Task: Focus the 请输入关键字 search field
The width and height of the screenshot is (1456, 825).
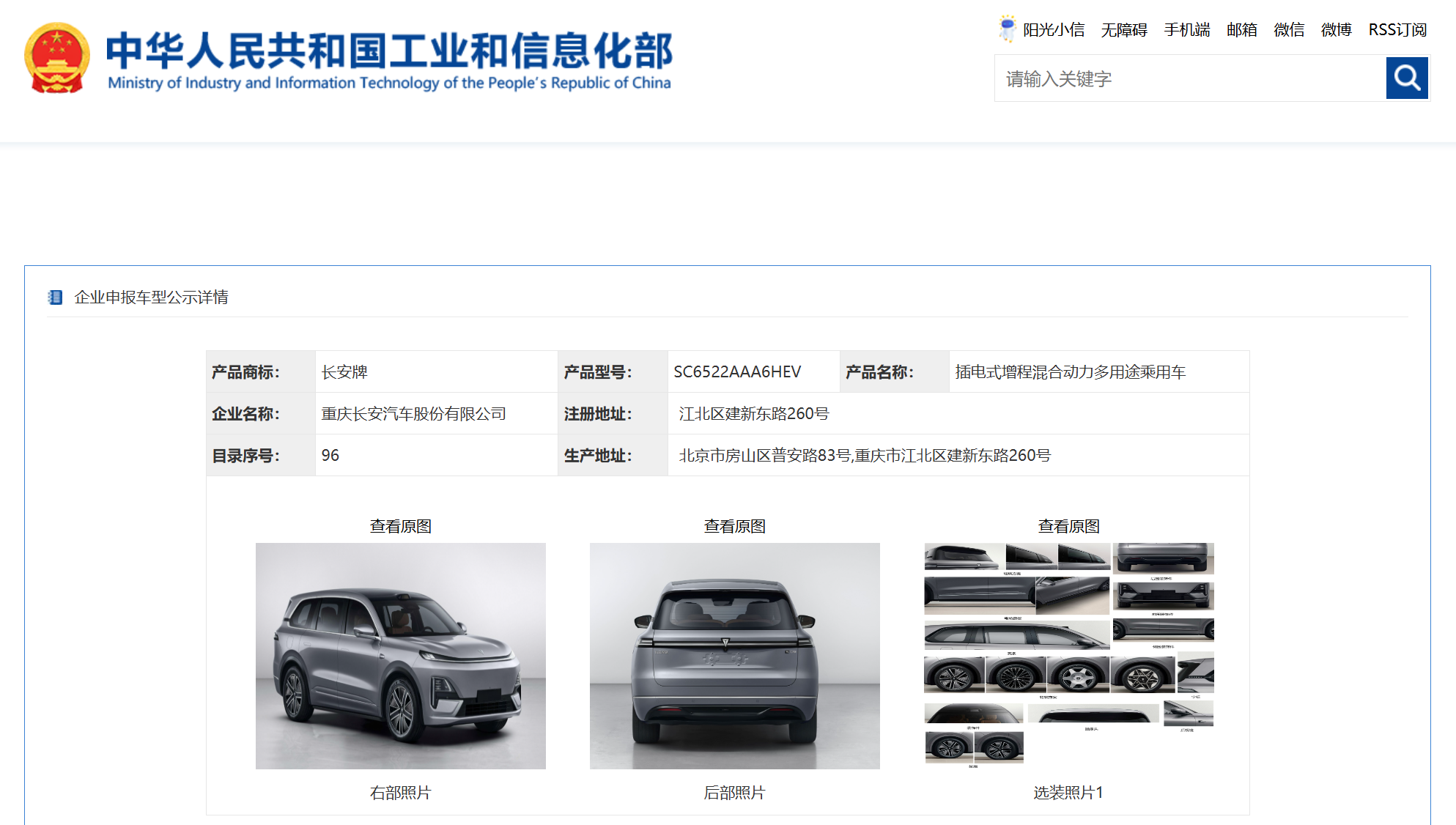Action: point(1190,78)
